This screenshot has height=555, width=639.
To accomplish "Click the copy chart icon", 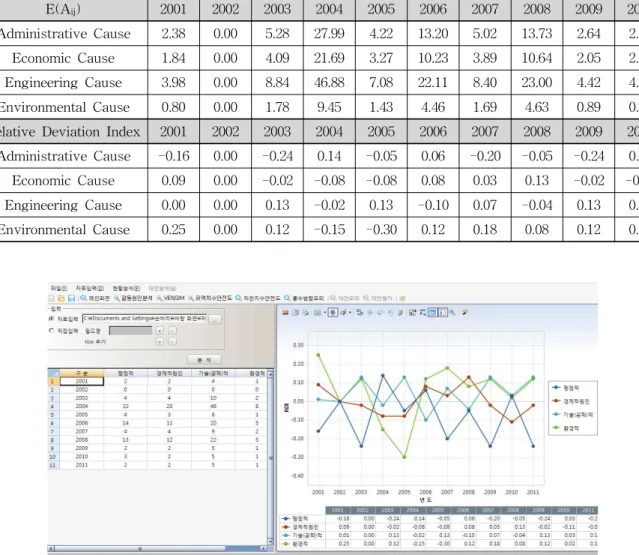I will coord(295,313).
